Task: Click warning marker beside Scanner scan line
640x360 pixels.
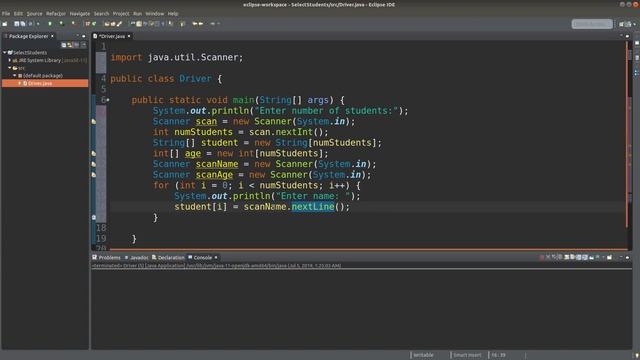Action: [x=94, y=122]
